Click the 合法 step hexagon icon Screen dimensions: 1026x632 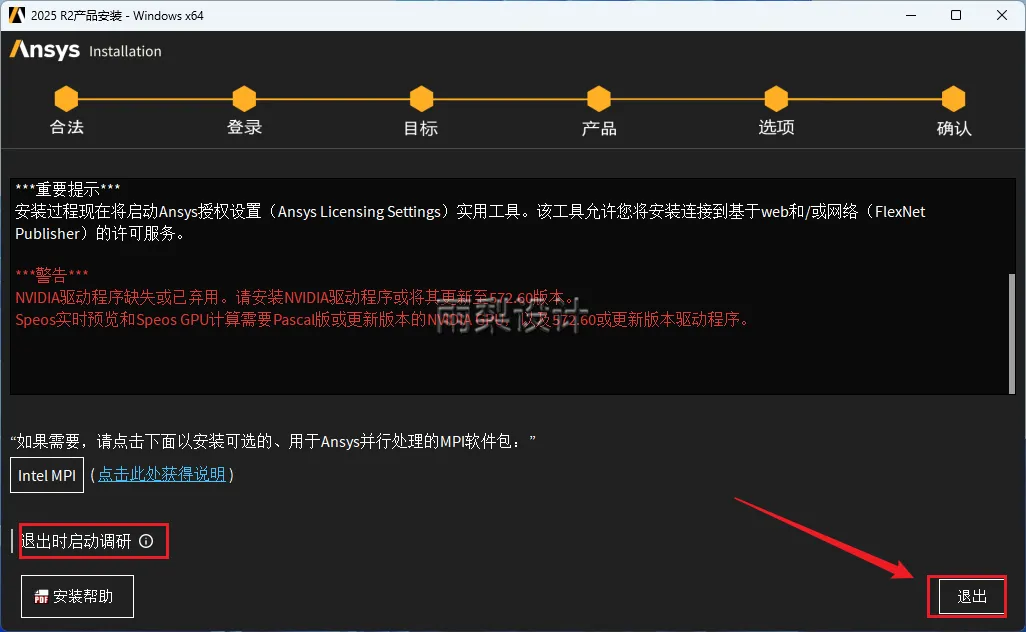click(66, 99)
